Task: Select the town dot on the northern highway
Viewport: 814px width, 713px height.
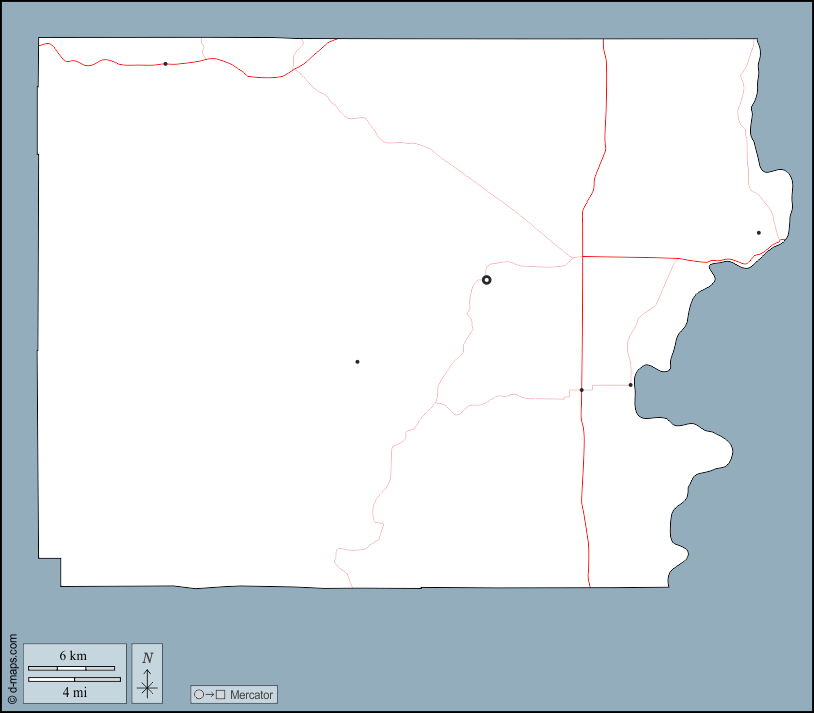Action: [x=165, y=64]
